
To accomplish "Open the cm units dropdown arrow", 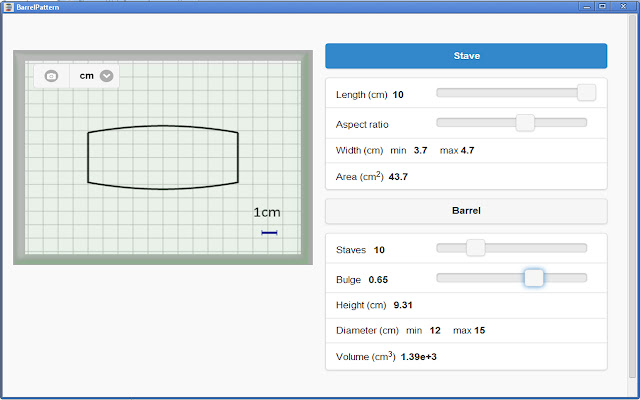I will pyautogui.click(x=107, y=75).
